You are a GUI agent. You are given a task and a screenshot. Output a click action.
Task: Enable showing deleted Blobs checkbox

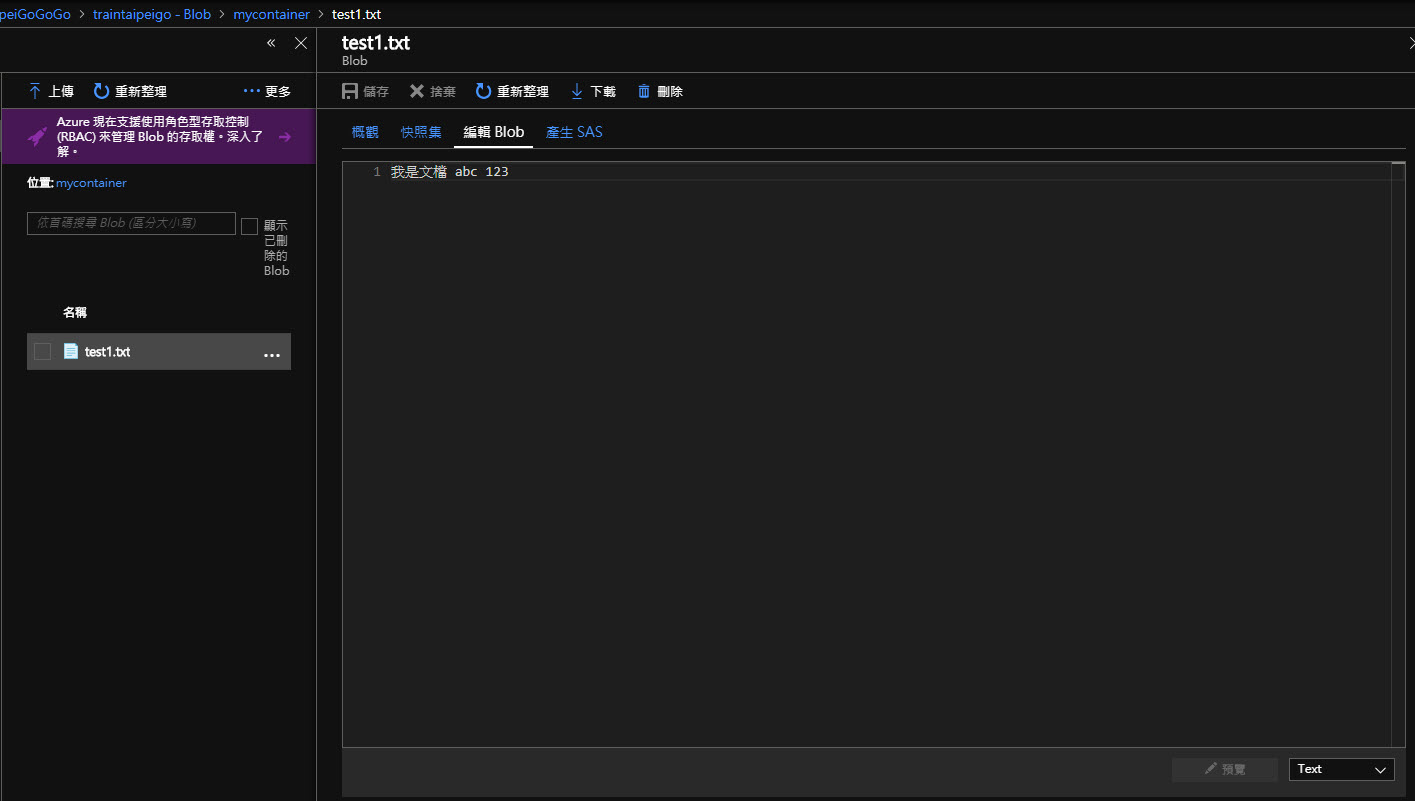pos(249,226)
